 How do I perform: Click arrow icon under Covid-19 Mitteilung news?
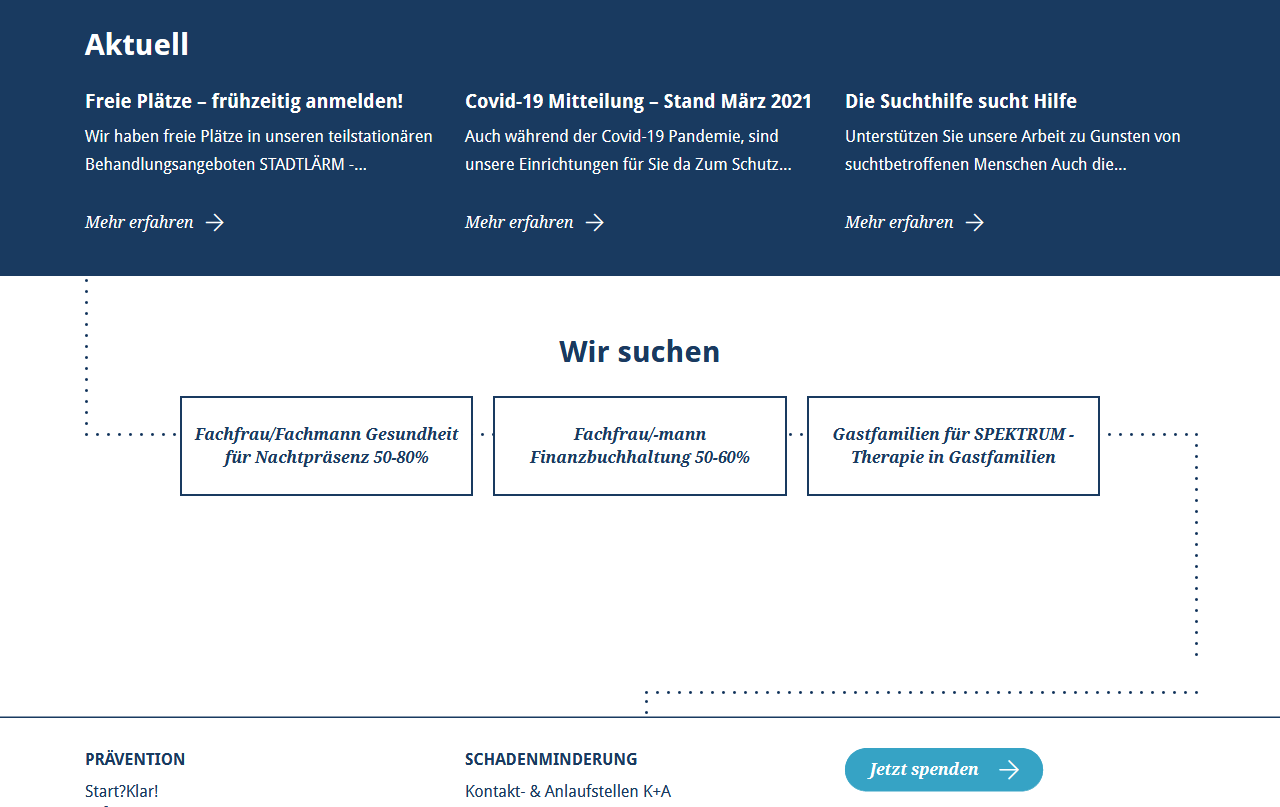coord(595,222)
